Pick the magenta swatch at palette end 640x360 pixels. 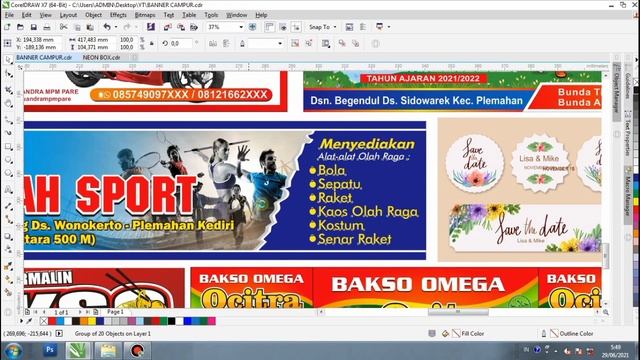211,321
